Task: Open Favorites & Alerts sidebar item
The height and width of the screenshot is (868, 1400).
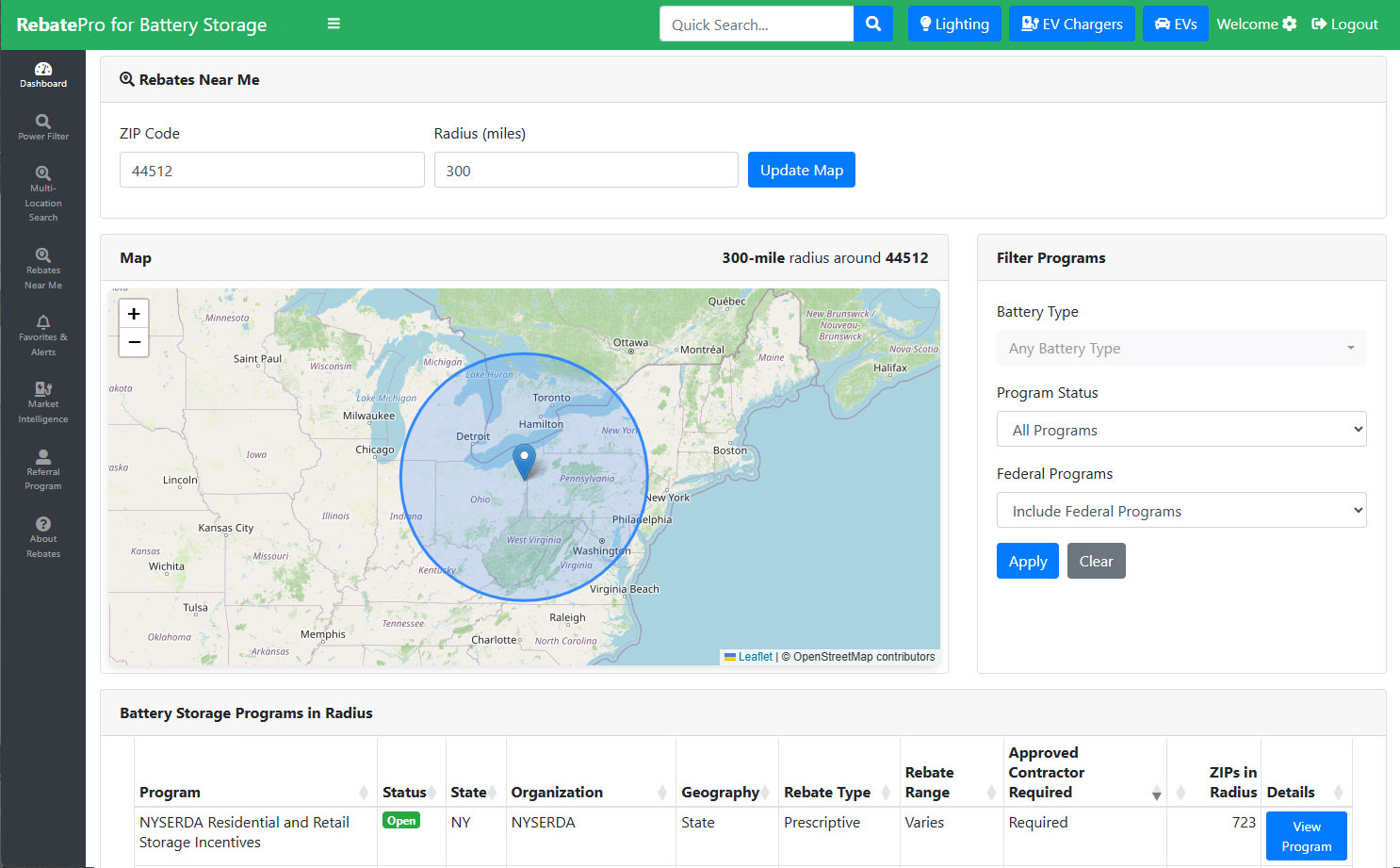Action: point(43,336)
